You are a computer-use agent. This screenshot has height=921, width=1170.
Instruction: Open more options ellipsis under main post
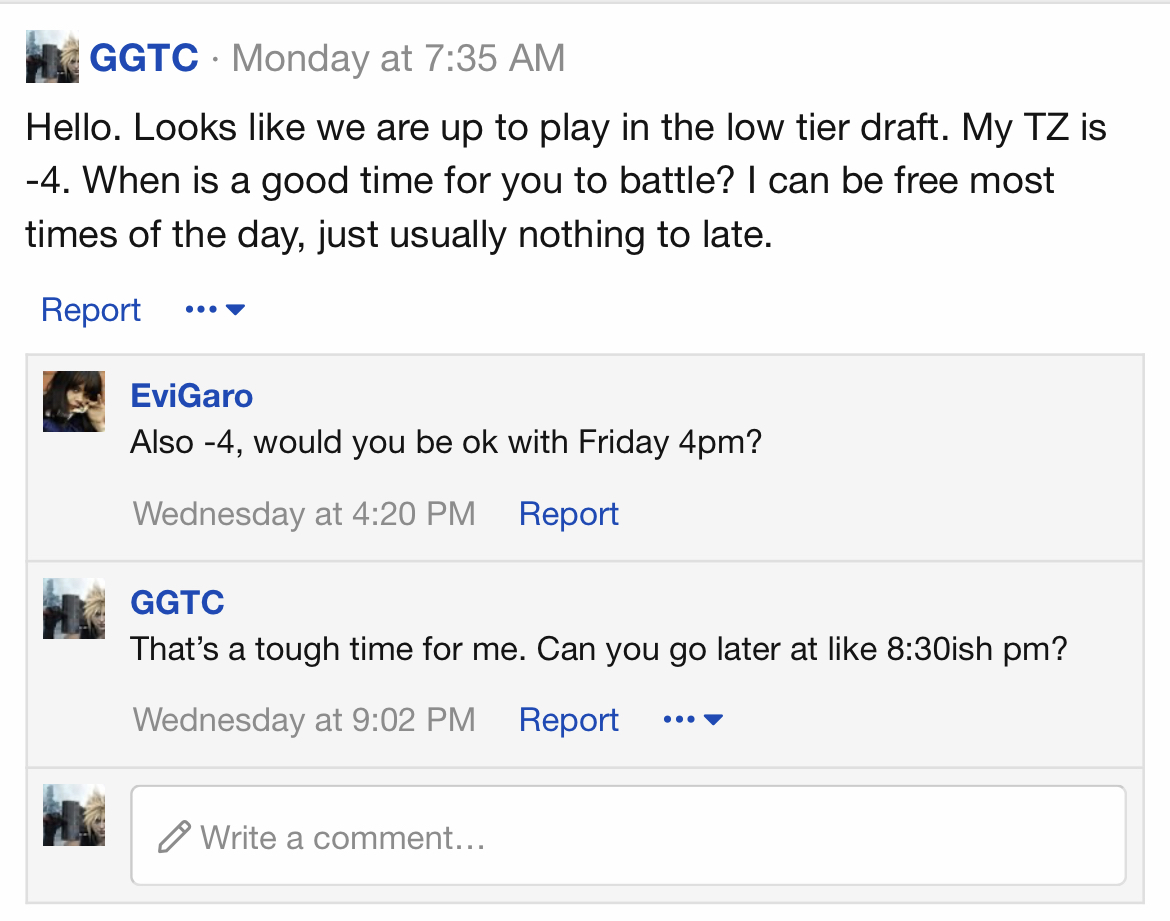coord(201,309)
